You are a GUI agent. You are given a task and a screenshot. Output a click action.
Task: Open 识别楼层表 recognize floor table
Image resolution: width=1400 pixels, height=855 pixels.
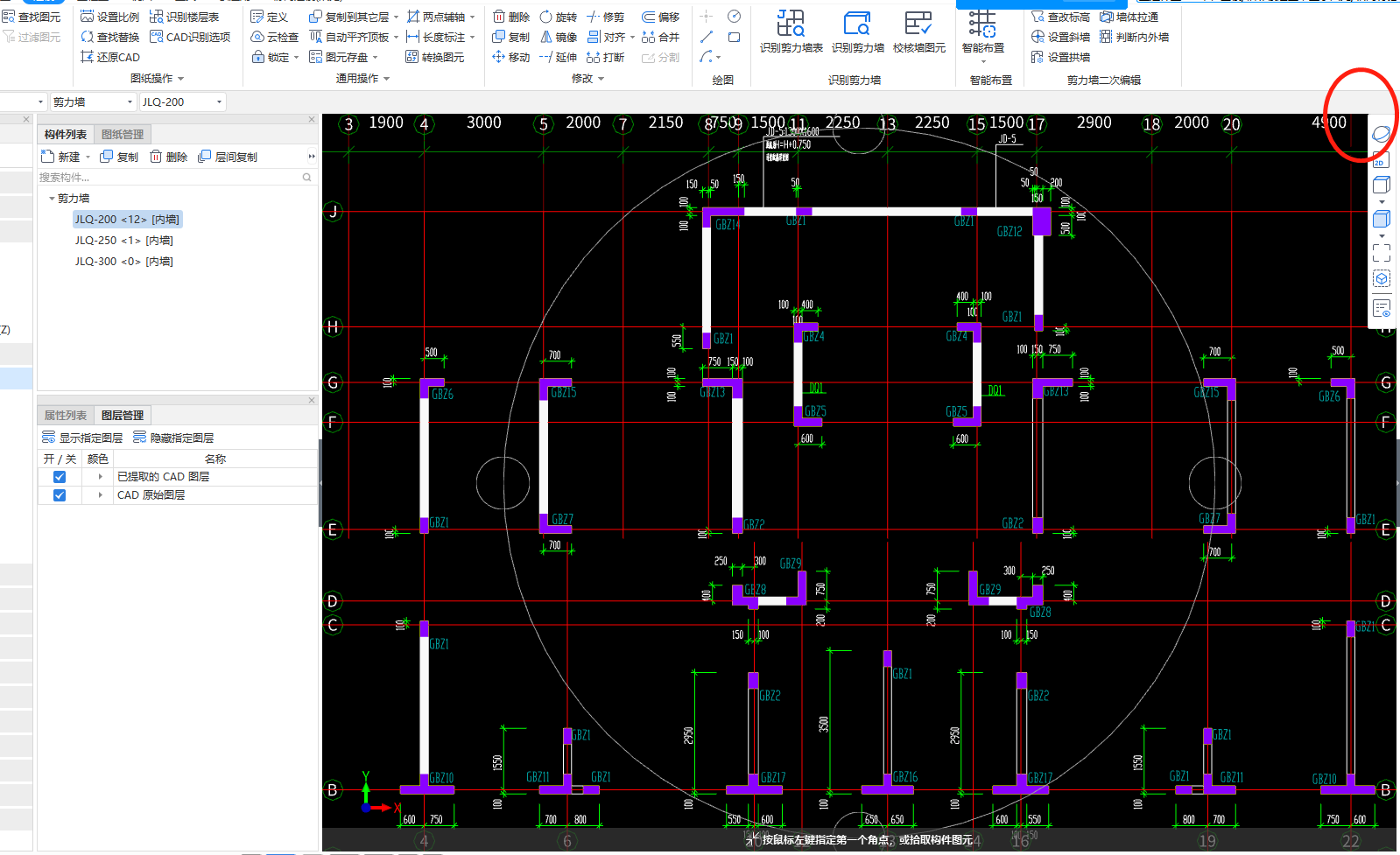click(184, 17)
